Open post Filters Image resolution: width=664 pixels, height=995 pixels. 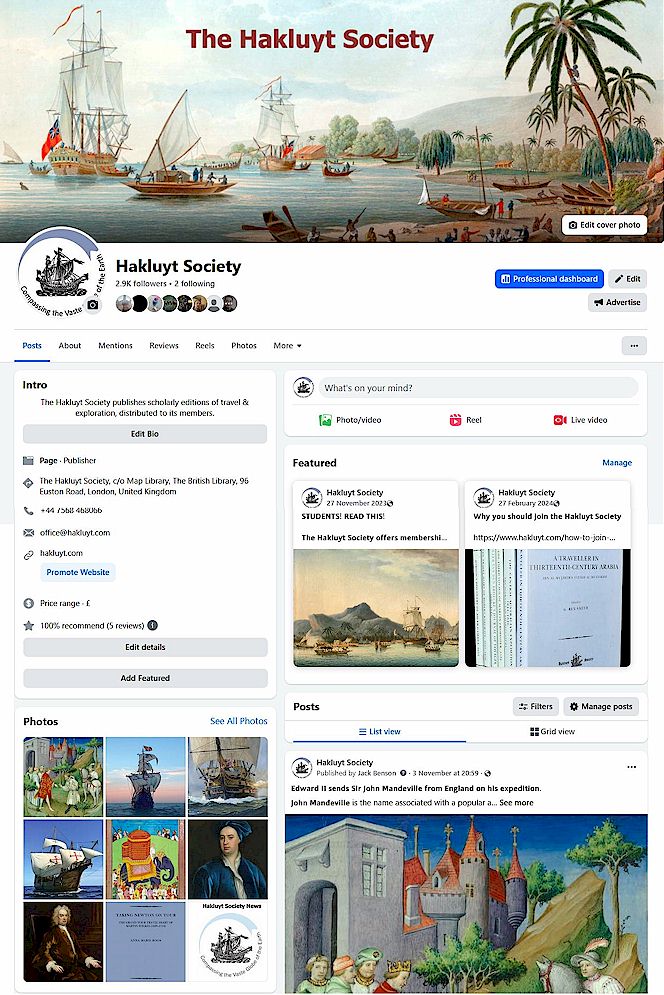tap(536, 706)
